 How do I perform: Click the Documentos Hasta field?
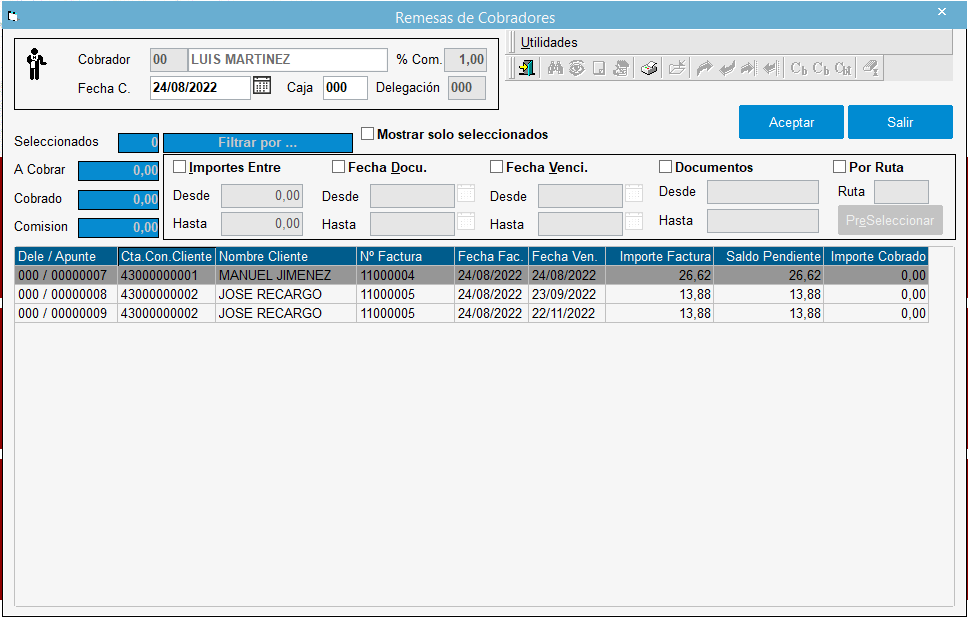click(762, 221)
